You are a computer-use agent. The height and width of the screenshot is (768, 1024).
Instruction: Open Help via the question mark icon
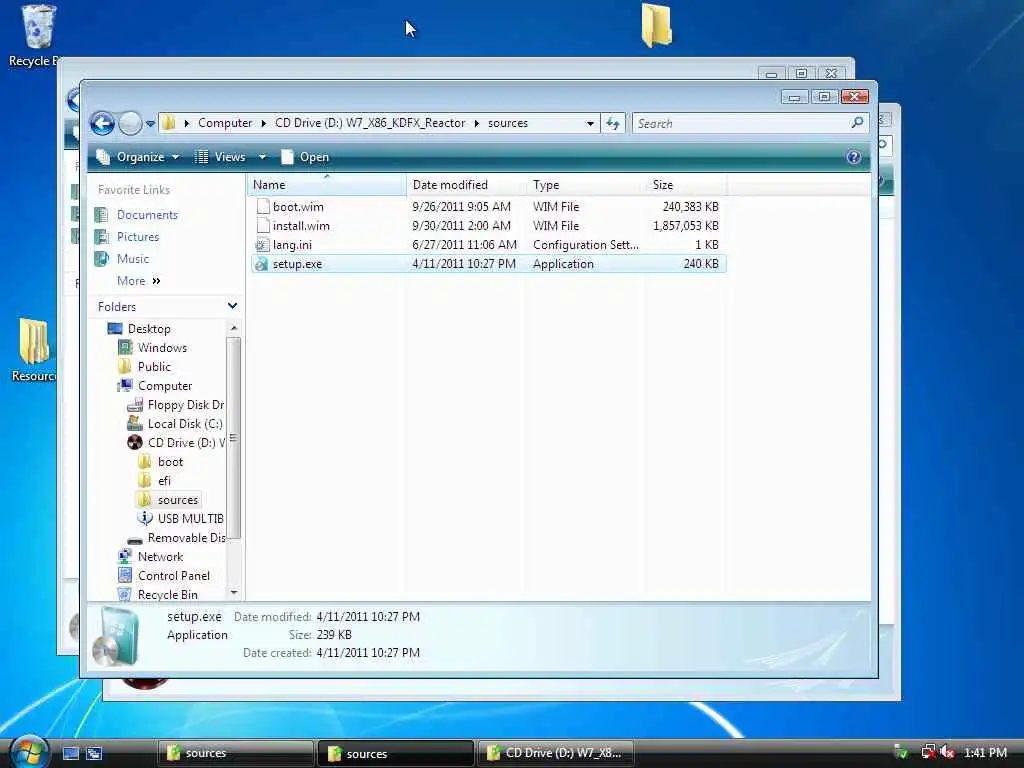click(x=853, y=157)
